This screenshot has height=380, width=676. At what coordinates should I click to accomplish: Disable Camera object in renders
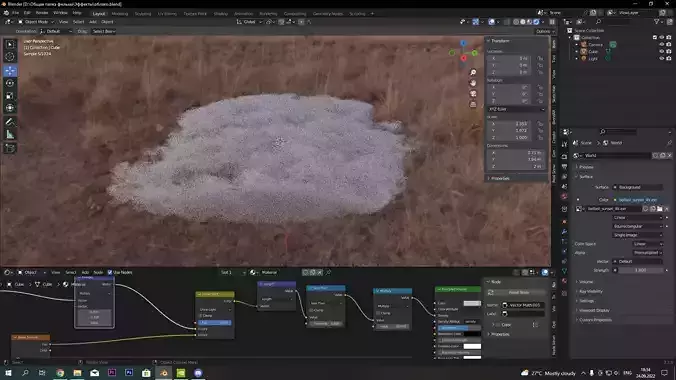point(669,44)
